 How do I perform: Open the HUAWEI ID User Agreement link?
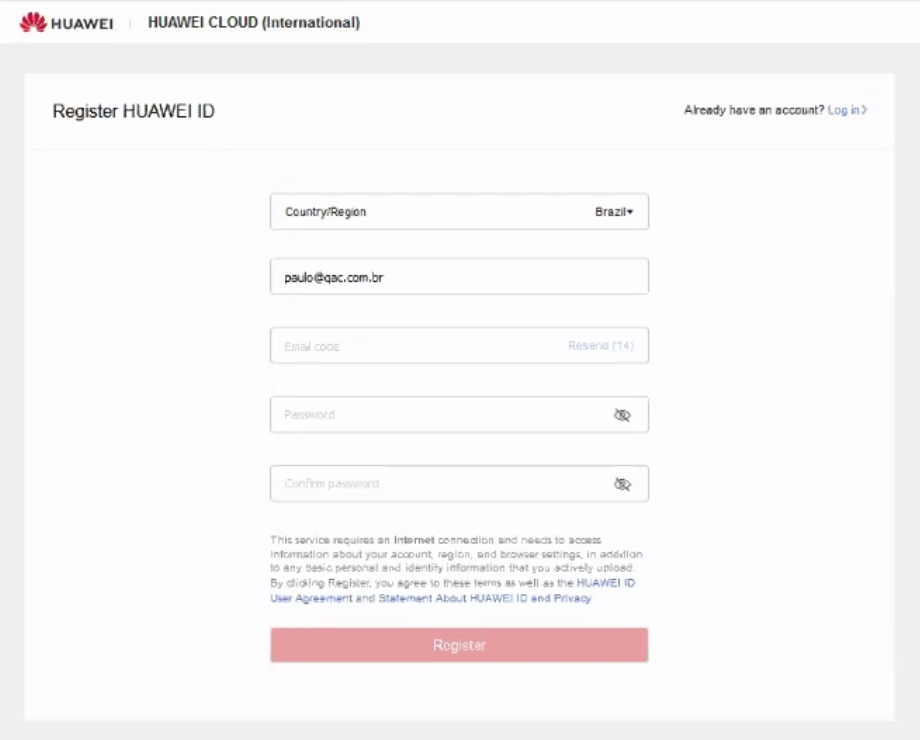(311, 598)
